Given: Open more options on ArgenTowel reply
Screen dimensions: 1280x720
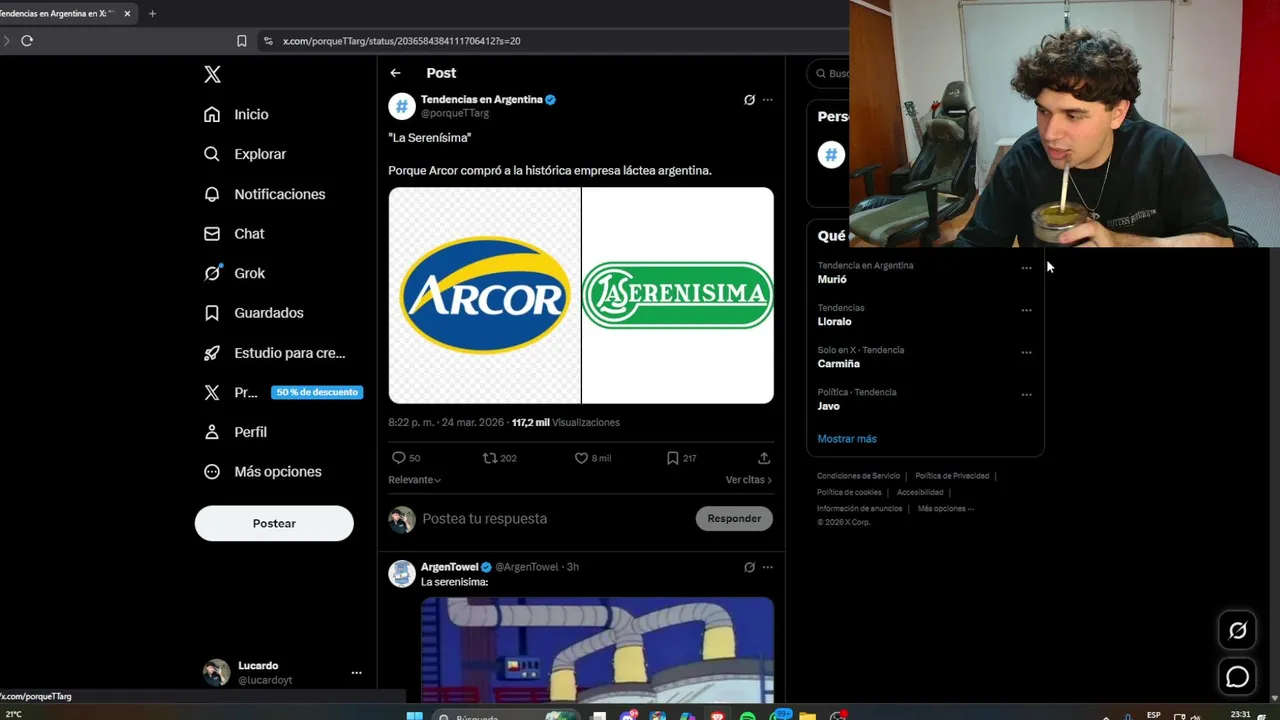Looking at the screenshot, I should pyautogui.click(x=768, y=567).
